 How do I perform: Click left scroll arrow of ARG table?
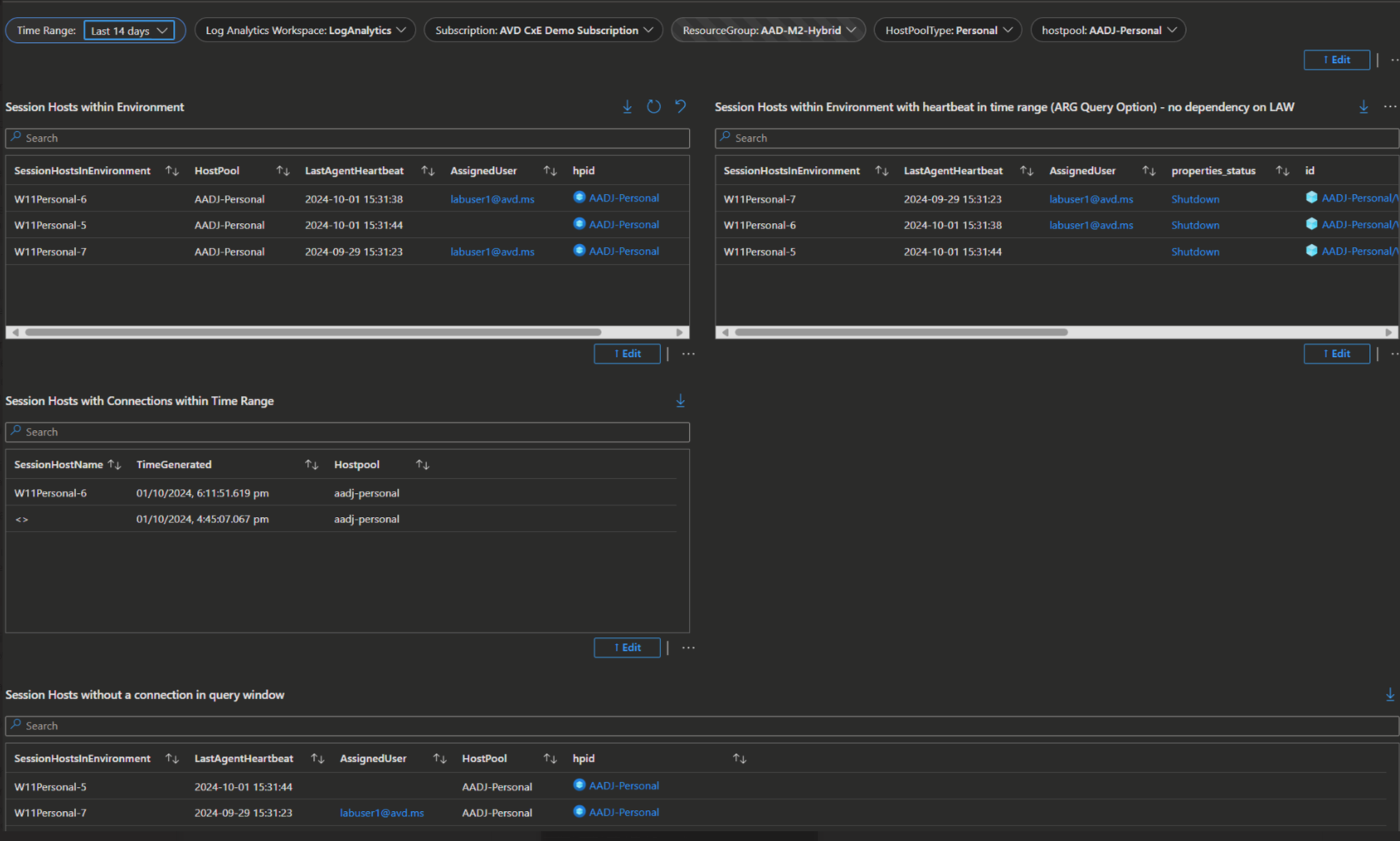[x=725, y=332]
